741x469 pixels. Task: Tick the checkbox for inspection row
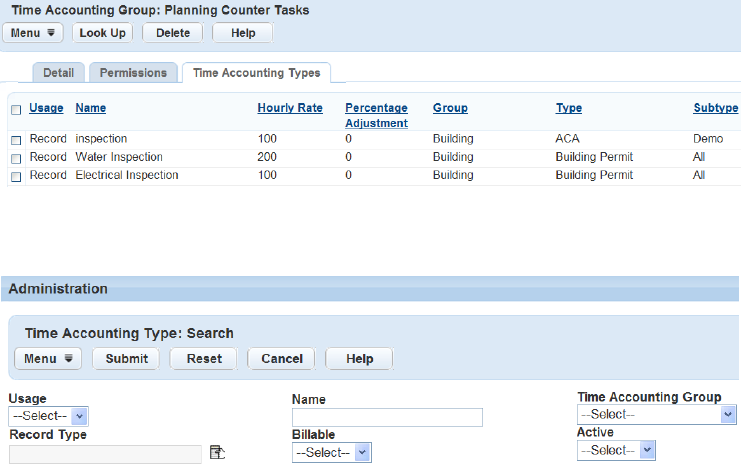coord(16,140)
